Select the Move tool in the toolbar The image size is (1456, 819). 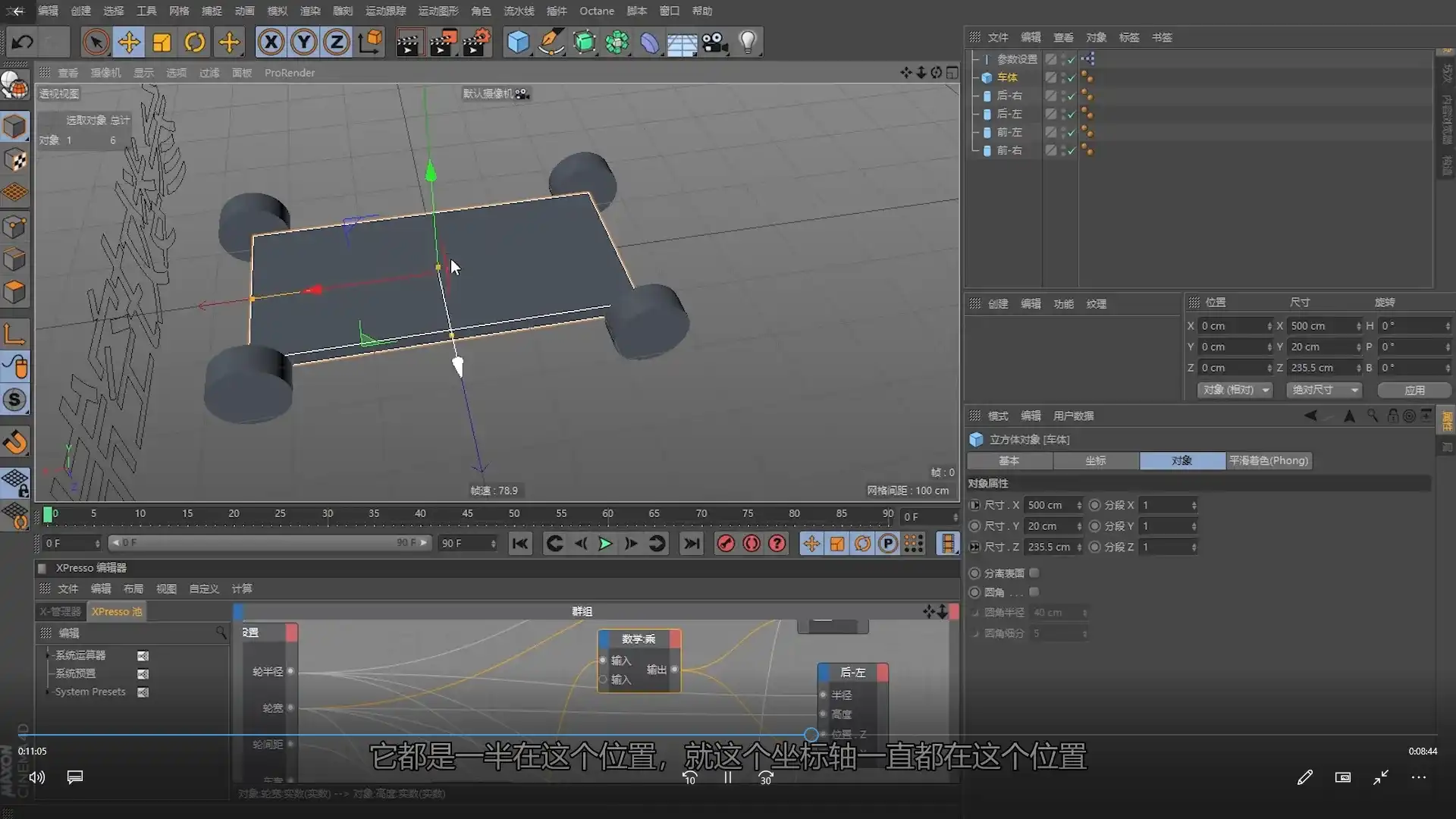129,42
